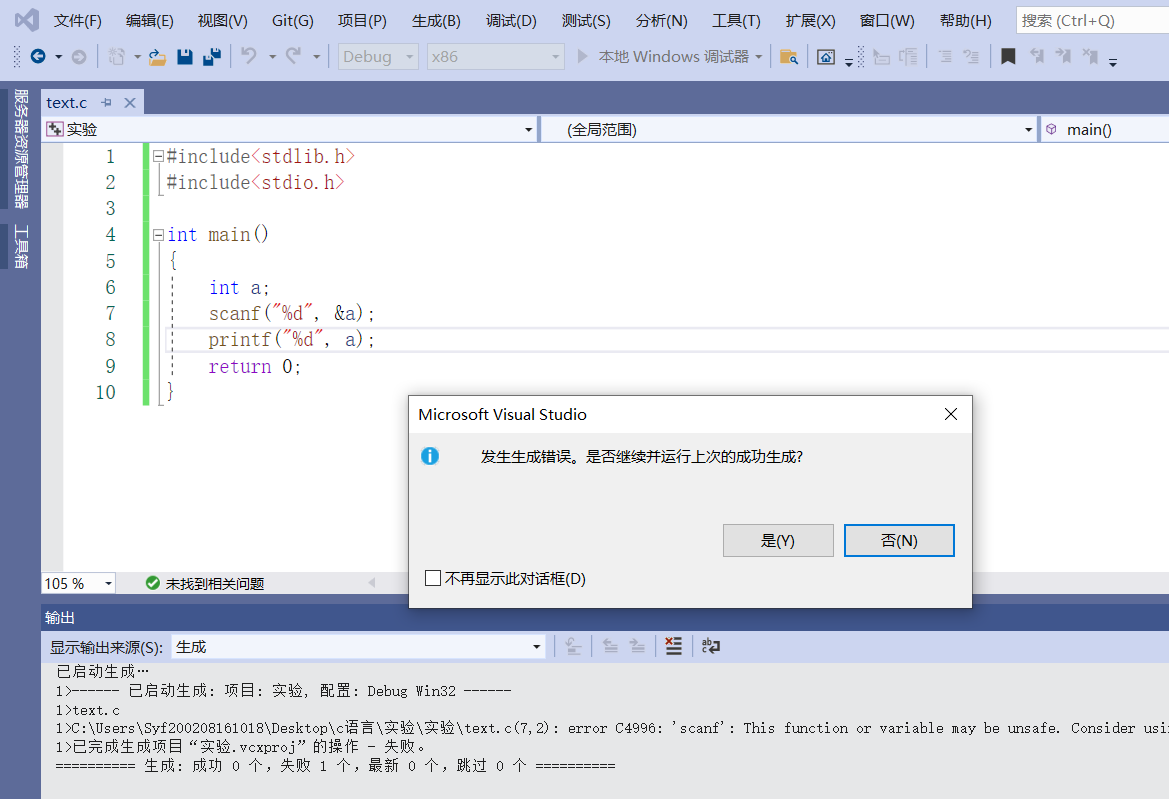
Task: Expand the navigate backward history dropdown arrow
Action: (59, 57)
